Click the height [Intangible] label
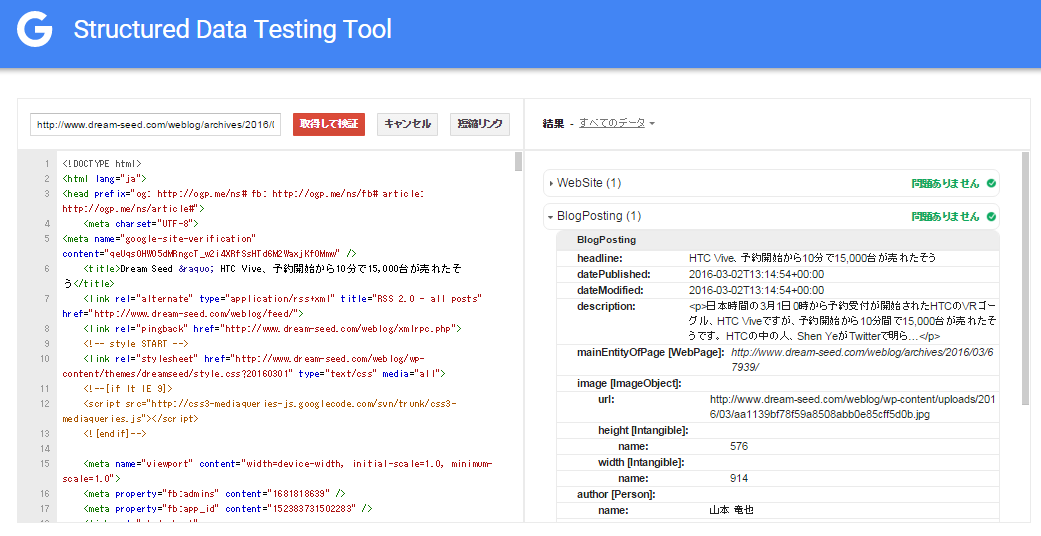Screen dimensions: 1041x536 coord(643,430)
